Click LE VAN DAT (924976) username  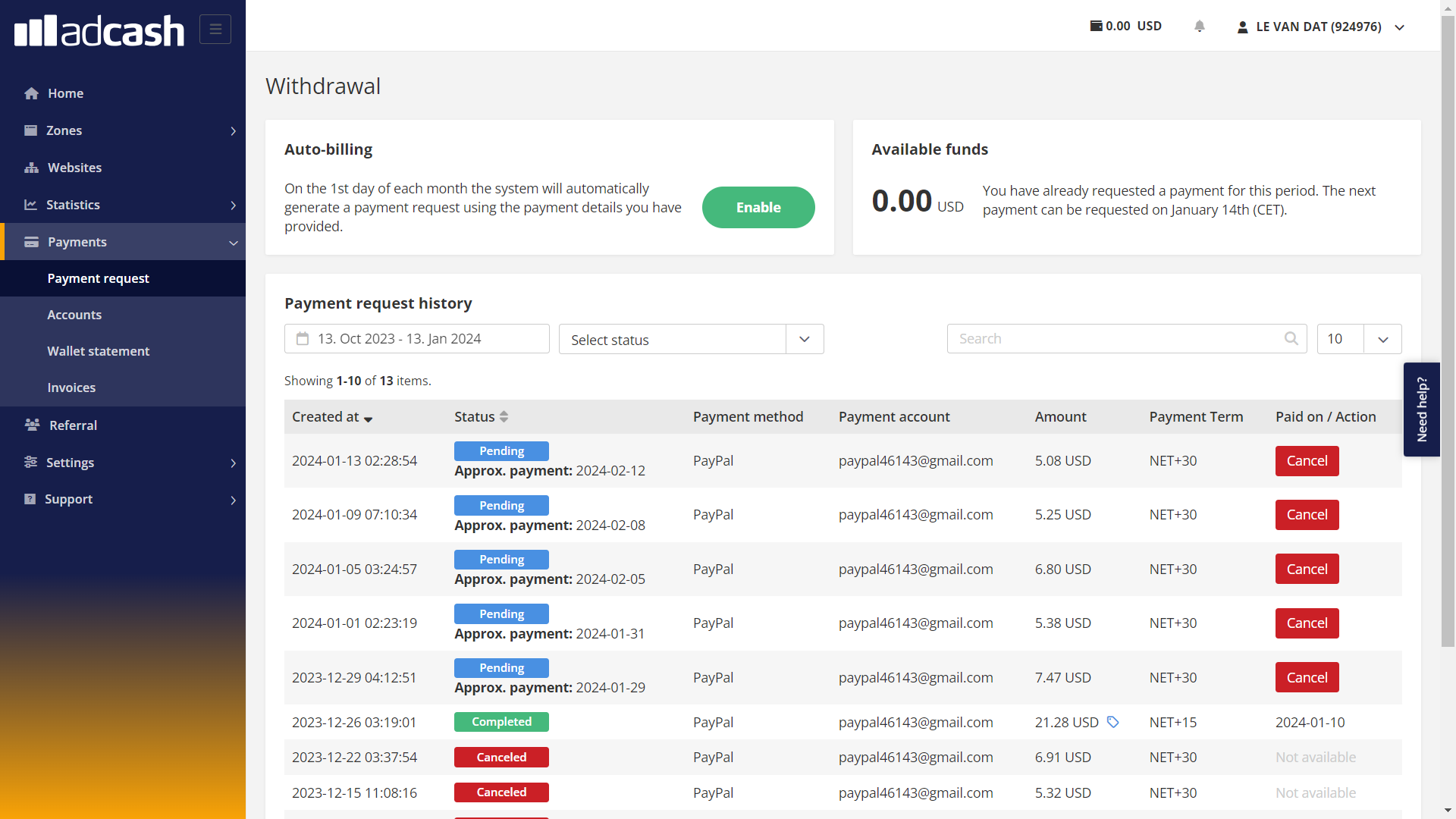click(1319, 27)
